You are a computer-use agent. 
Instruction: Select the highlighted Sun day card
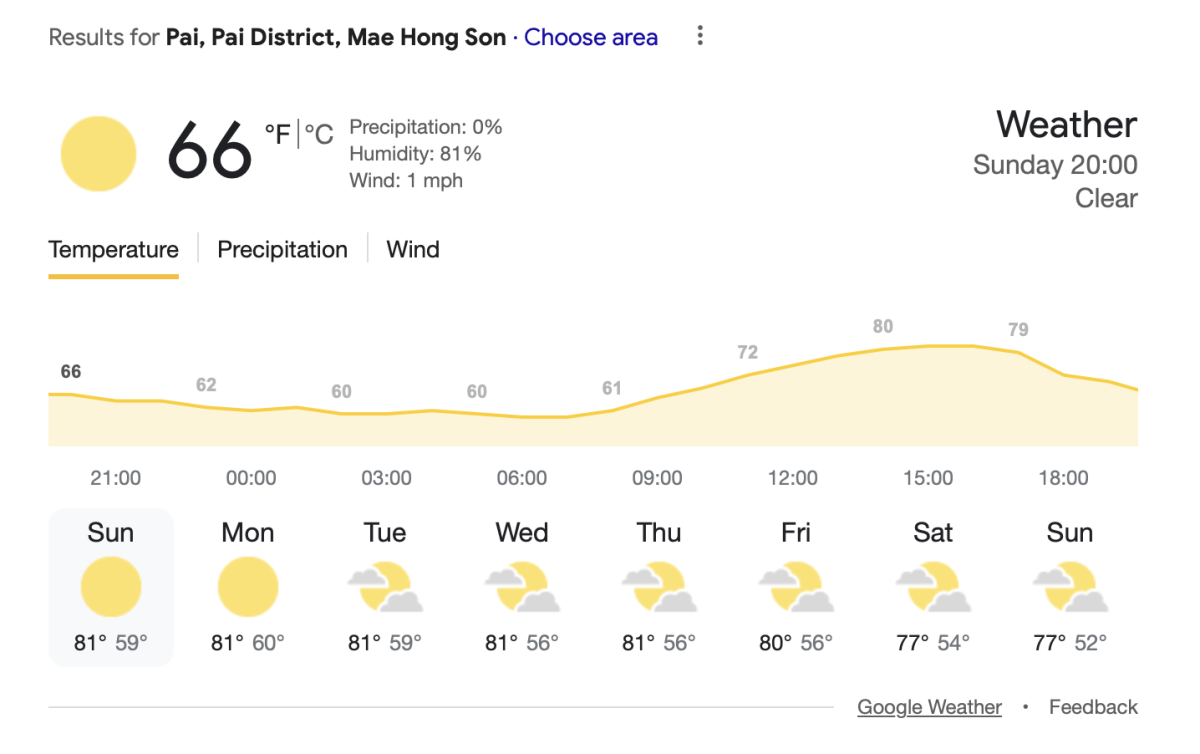click(x=111, y=587)
